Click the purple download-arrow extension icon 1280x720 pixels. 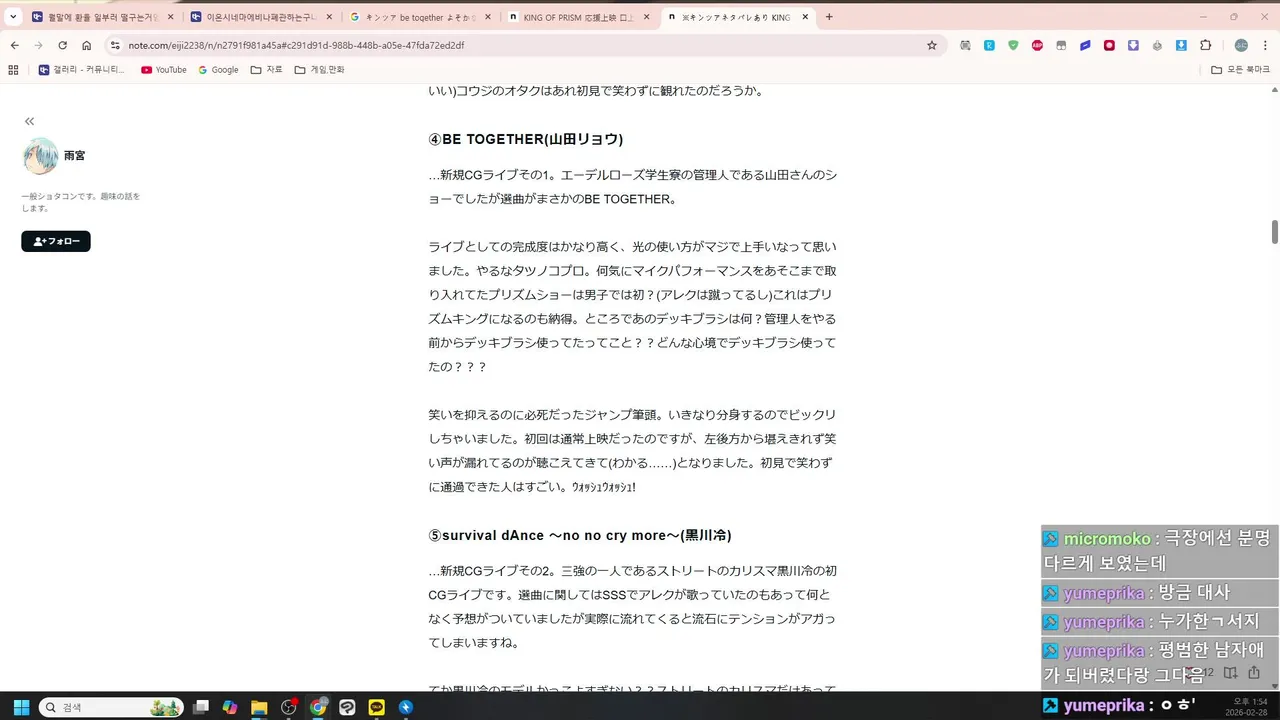click(x=1133, y=45)
